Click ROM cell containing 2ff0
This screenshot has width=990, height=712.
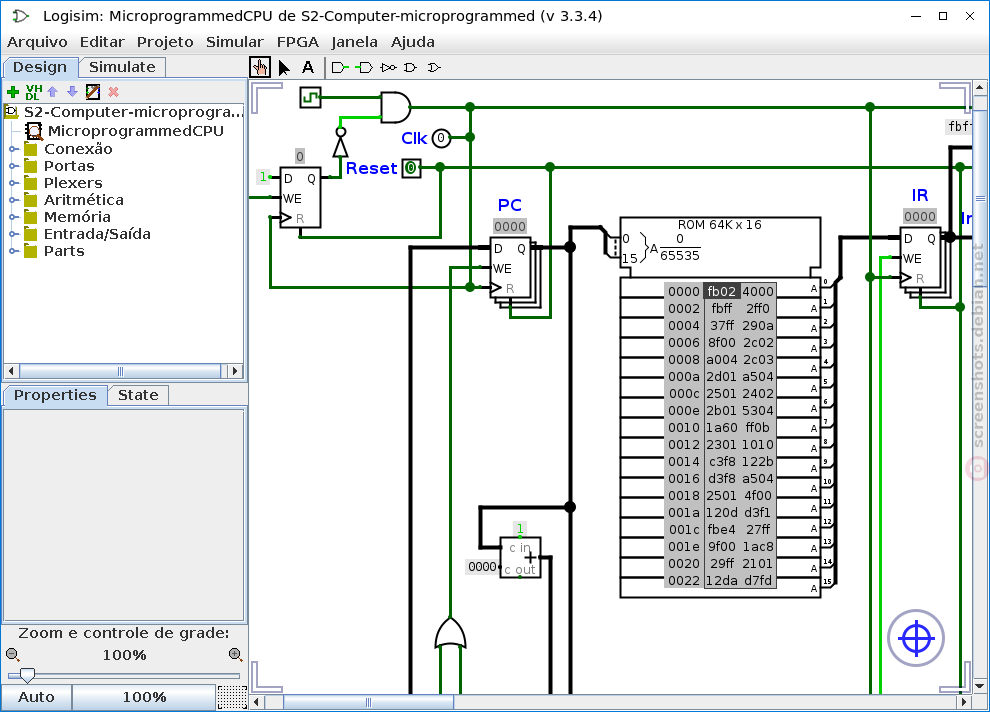click(758, 309)
